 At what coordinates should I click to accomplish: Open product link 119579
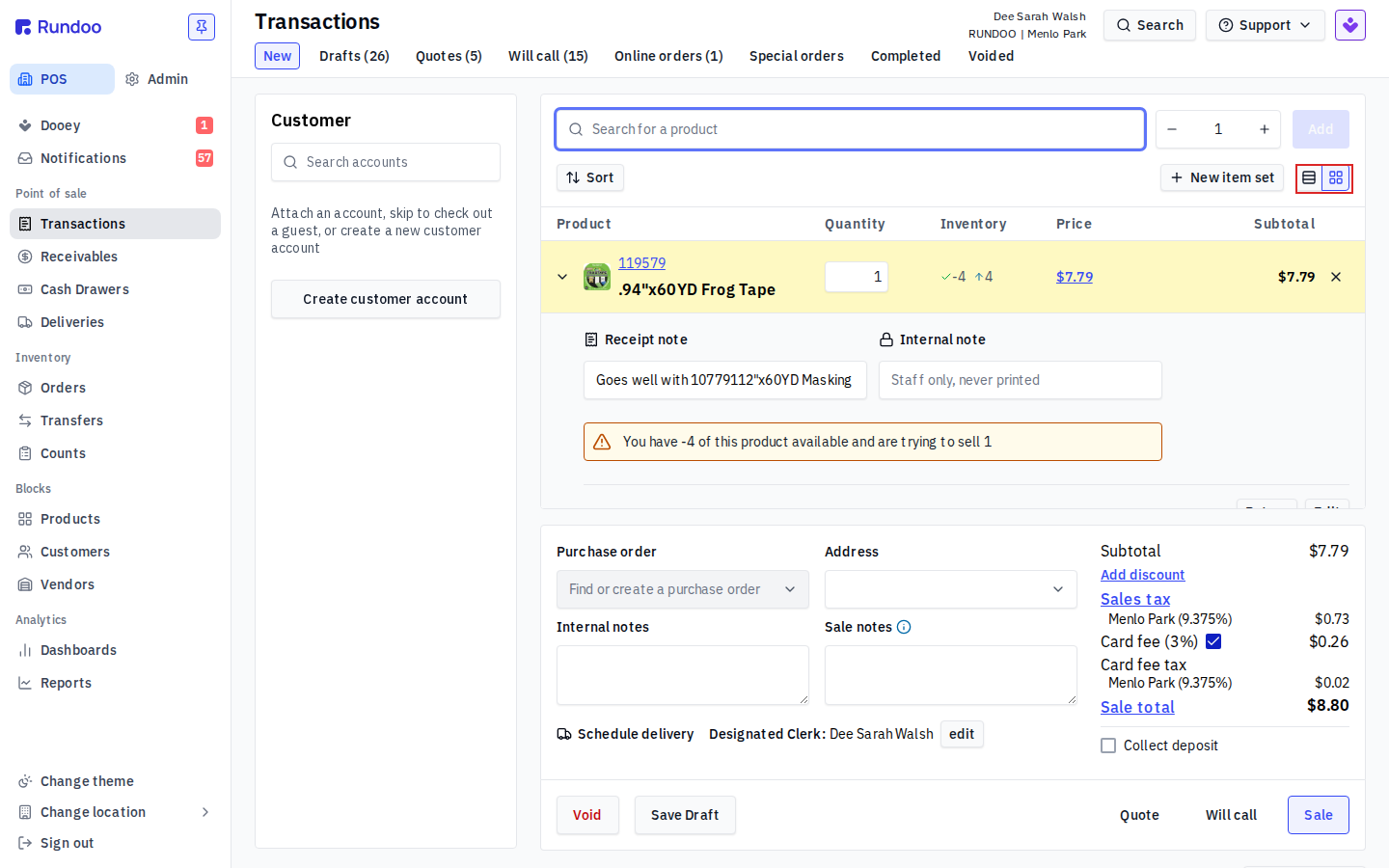coord(641,263)
